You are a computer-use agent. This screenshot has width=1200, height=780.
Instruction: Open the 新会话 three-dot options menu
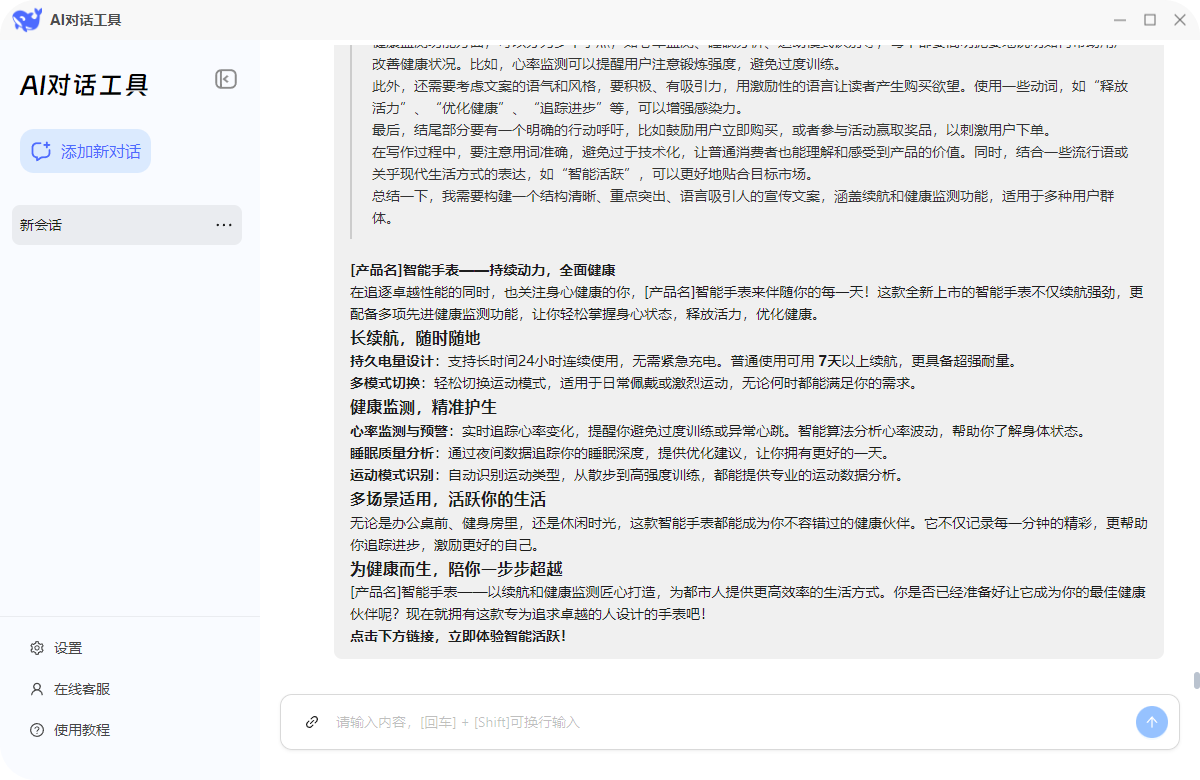coord(224,225)
